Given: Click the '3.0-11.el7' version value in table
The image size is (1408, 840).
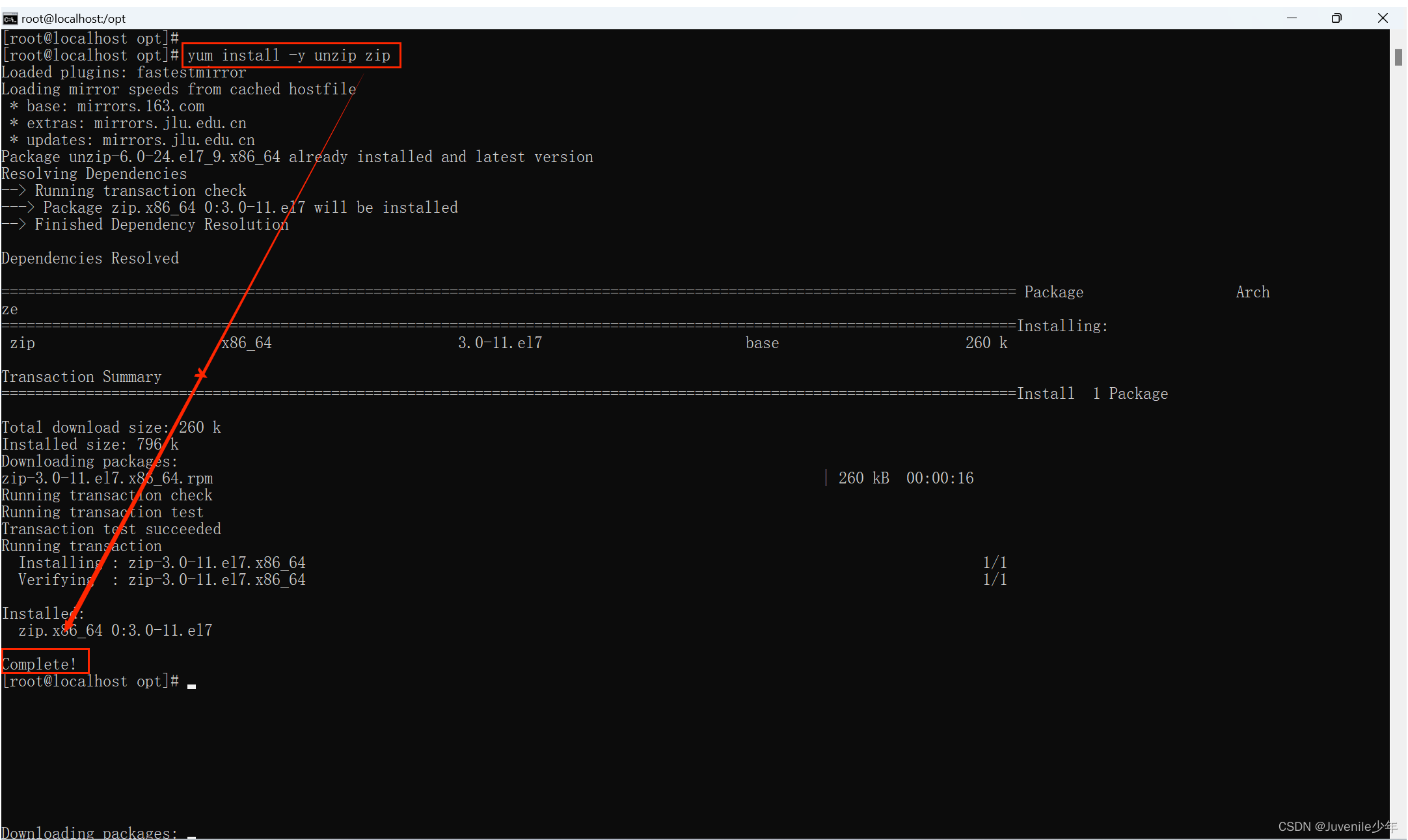Looking at the screenshot, I should coord(500,343).
